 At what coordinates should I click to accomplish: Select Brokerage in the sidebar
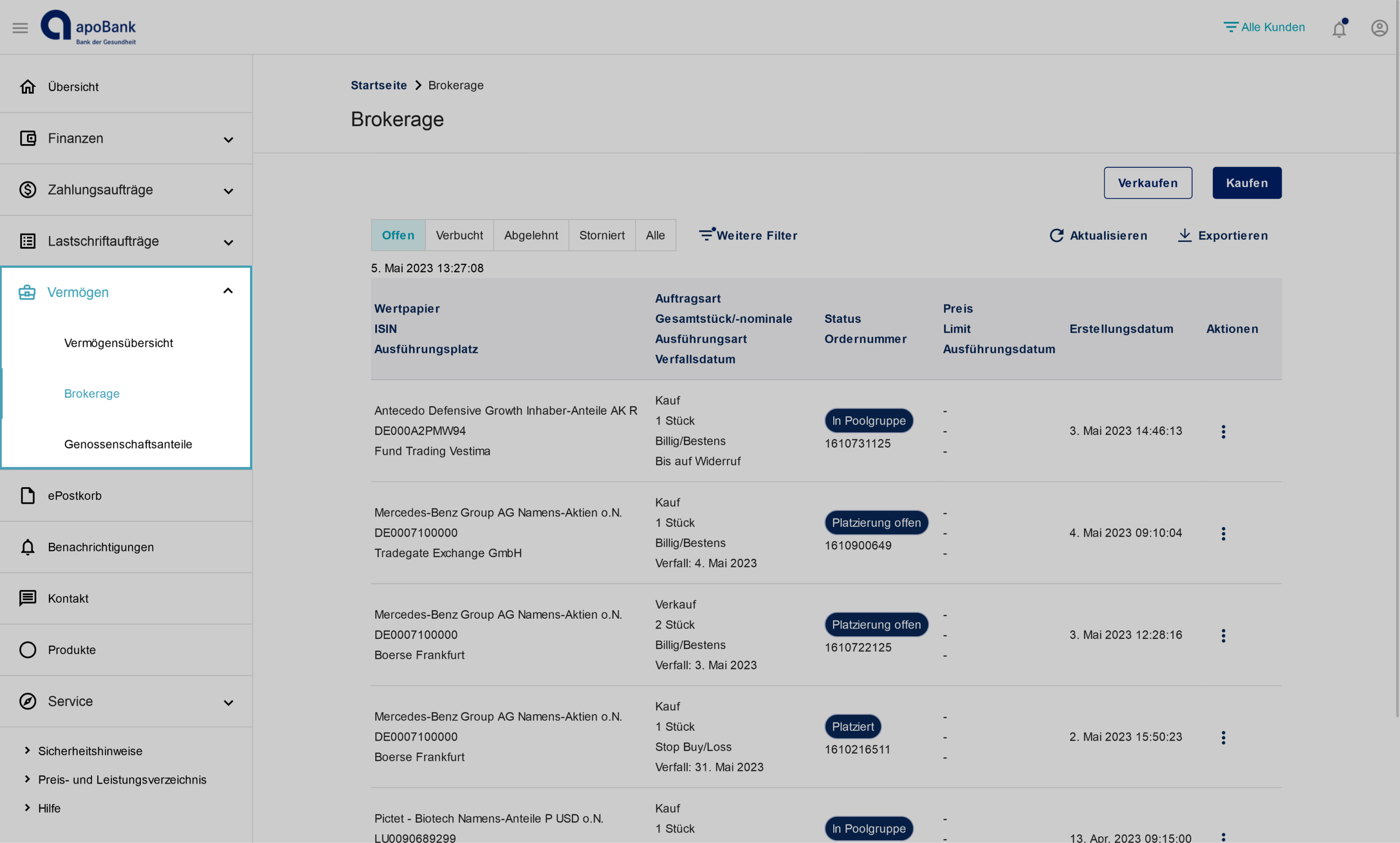[x=92, y=394]
